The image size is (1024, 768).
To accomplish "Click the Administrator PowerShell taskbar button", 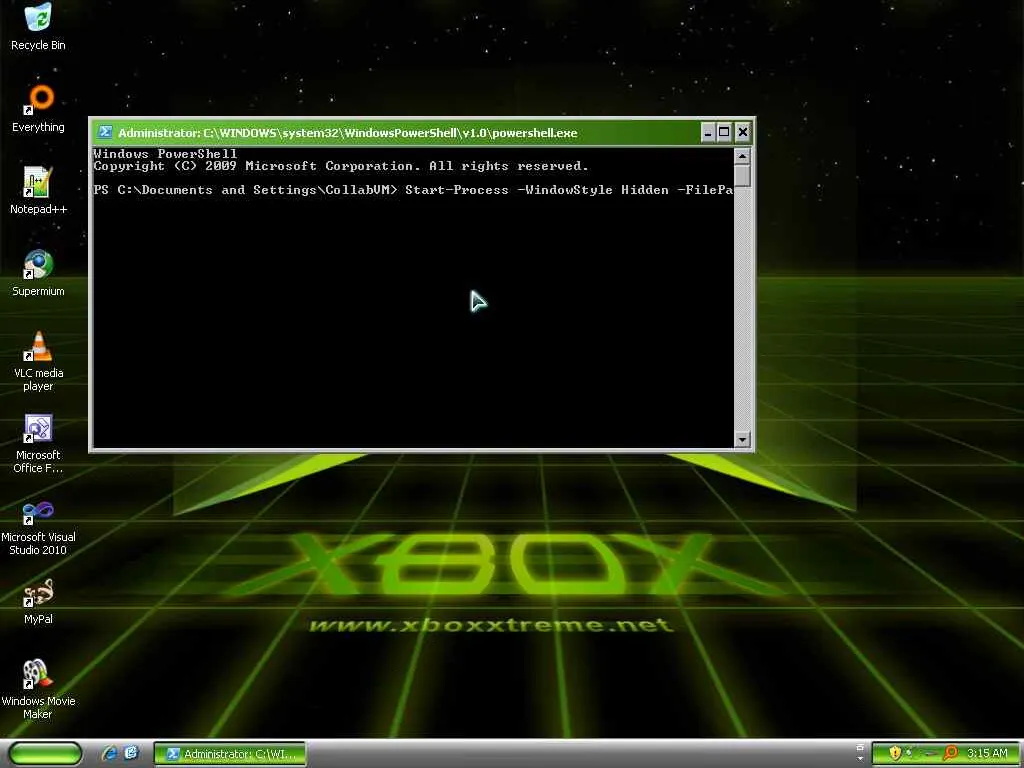I will pos(230,754).
